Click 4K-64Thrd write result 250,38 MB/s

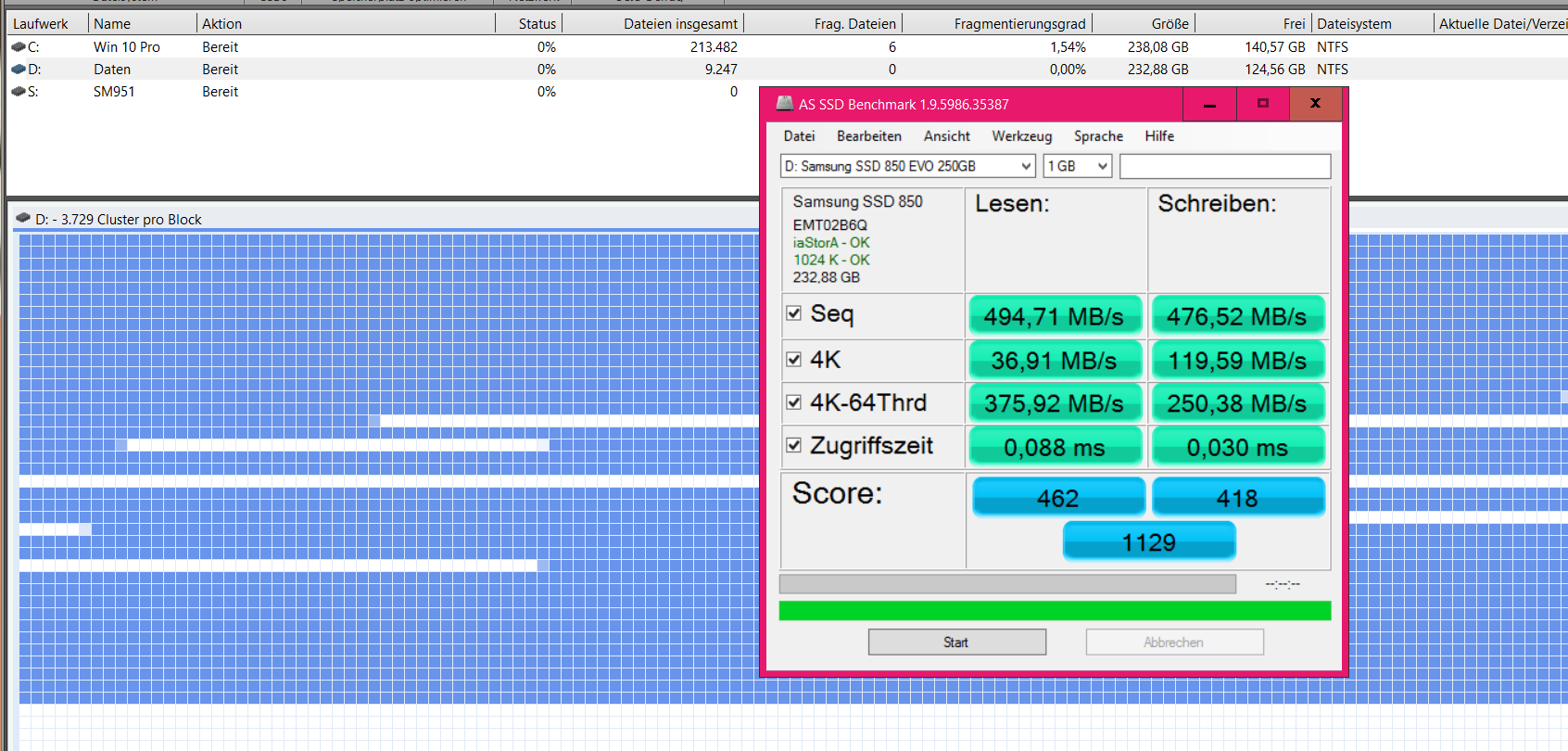click(1237, 403)
